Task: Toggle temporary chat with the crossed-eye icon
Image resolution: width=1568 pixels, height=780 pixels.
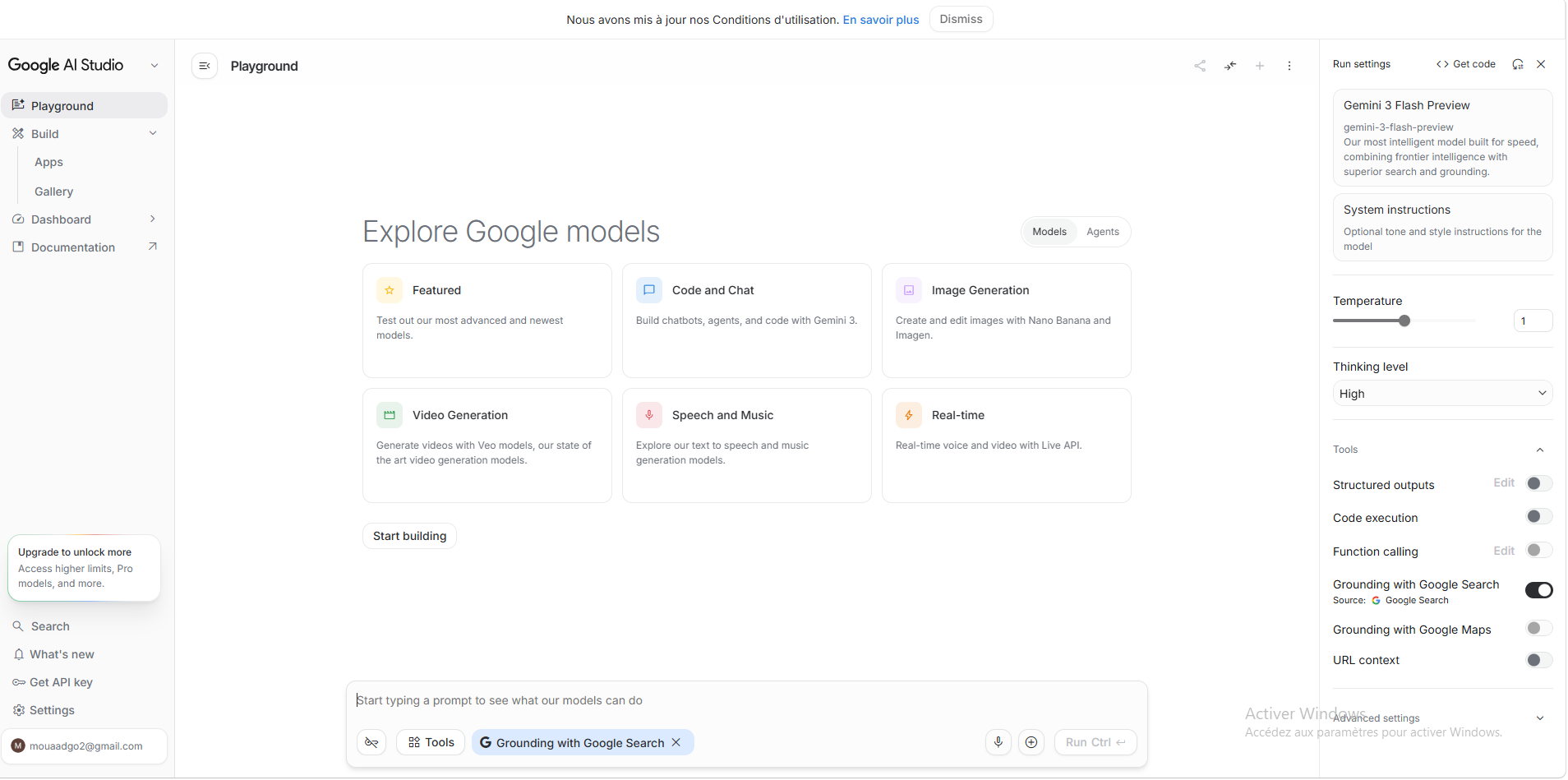Action: [371, 742]
